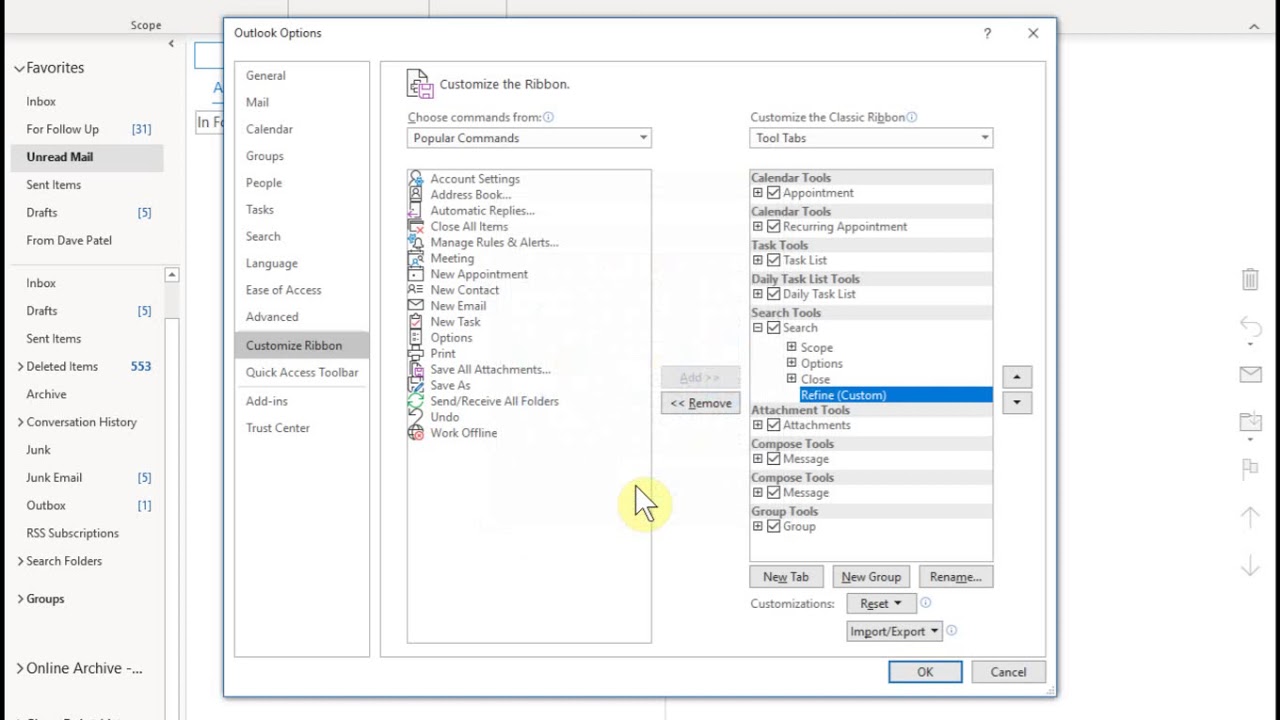Toggle the first Compose Tools Message checkbox

click(773, 459)
